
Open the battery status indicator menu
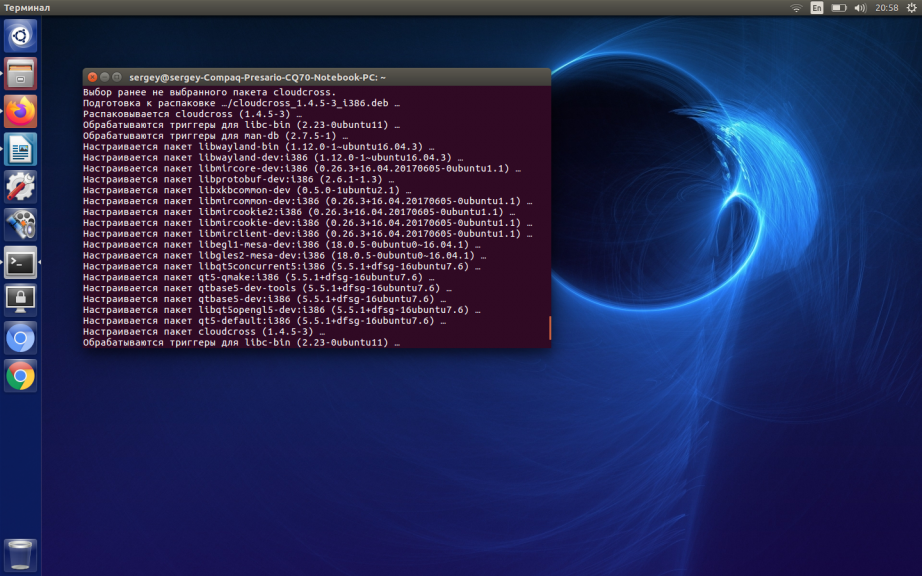click(x=838, y=8)
